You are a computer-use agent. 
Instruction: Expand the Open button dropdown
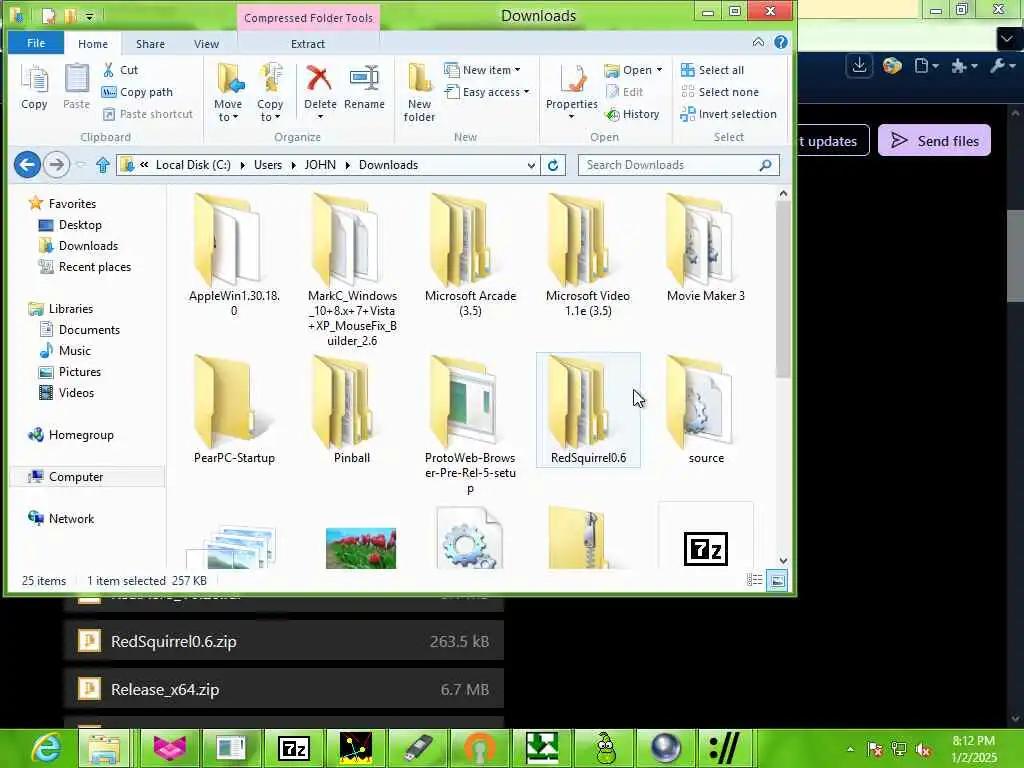coord(660,70)
